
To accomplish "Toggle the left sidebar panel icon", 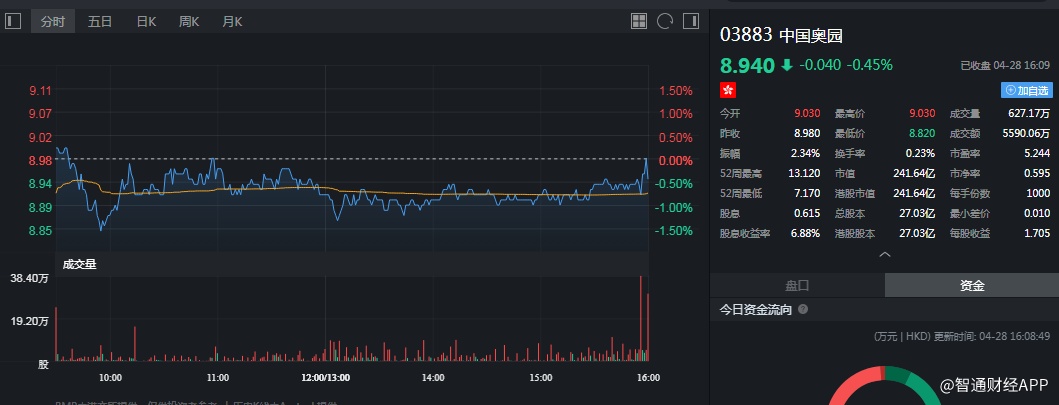I will pyautogui.click(x=13, y=20).
